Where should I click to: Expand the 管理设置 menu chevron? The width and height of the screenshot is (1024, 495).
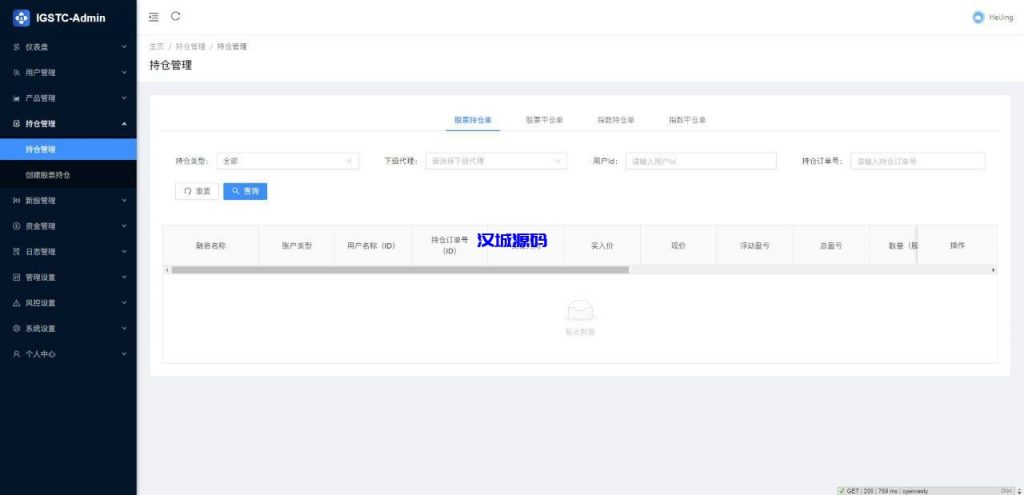click(x=124, y=278)
